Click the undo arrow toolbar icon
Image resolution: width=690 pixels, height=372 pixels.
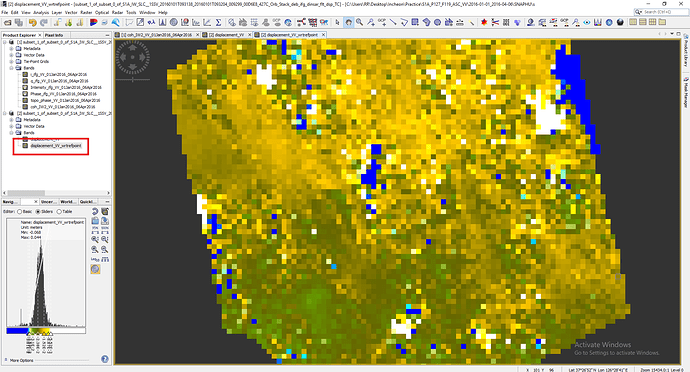click(33, 22)
